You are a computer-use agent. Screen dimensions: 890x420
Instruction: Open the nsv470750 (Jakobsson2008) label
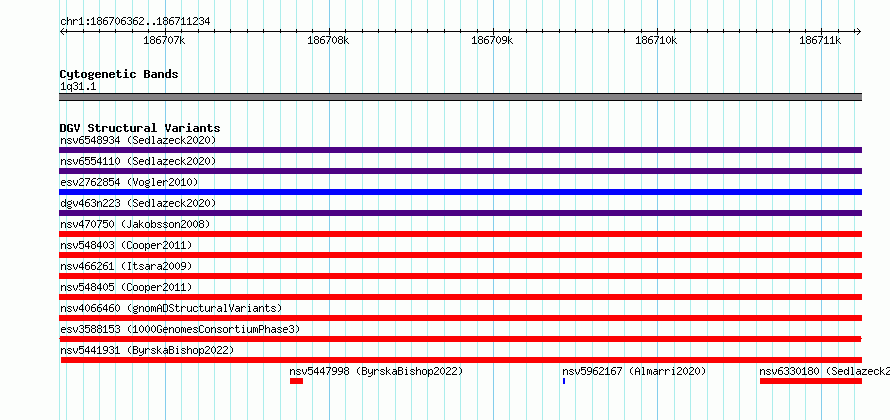click(135, 224)
